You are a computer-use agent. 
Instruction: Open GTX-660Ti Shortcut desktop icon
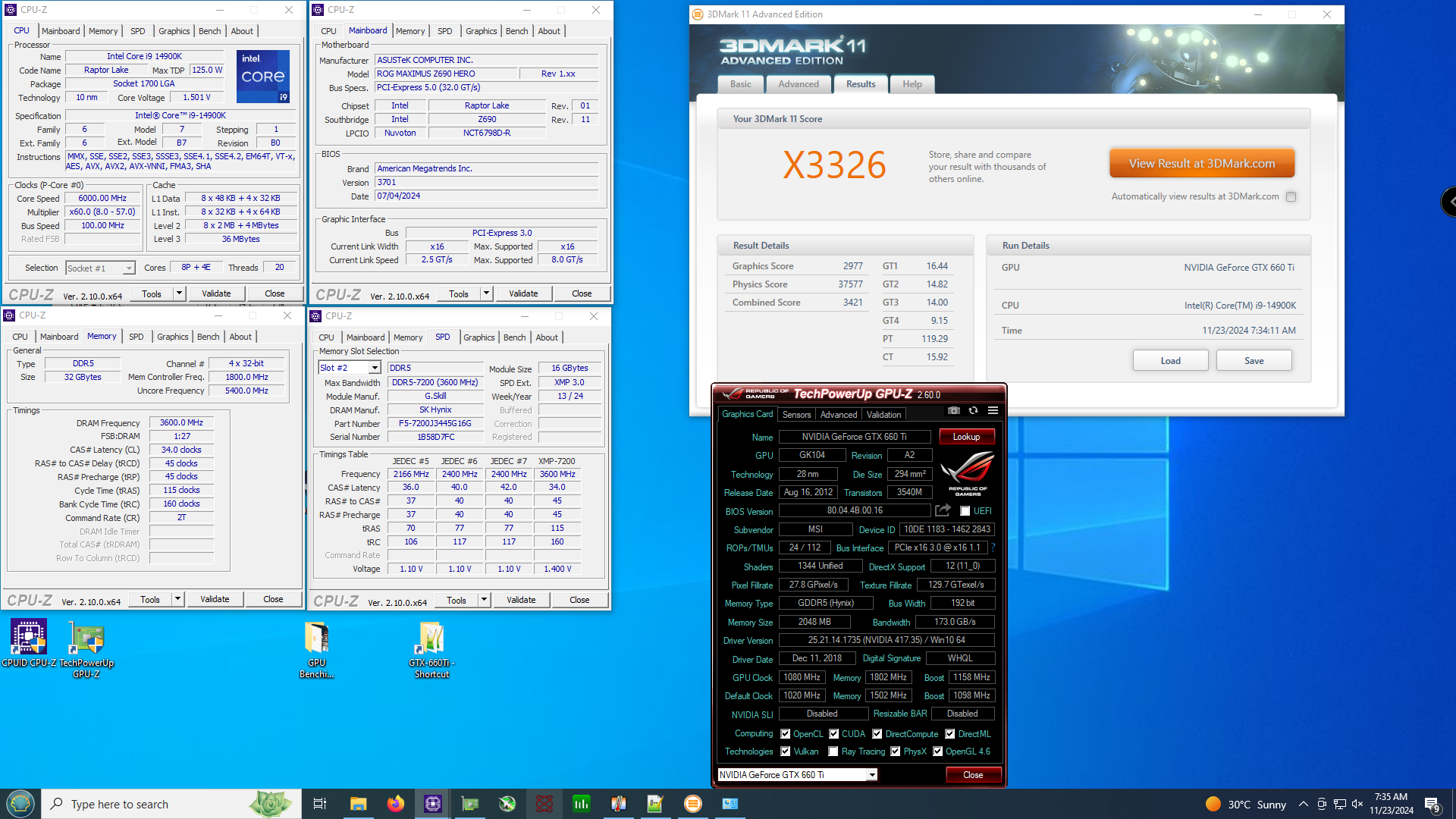[431, 648]
